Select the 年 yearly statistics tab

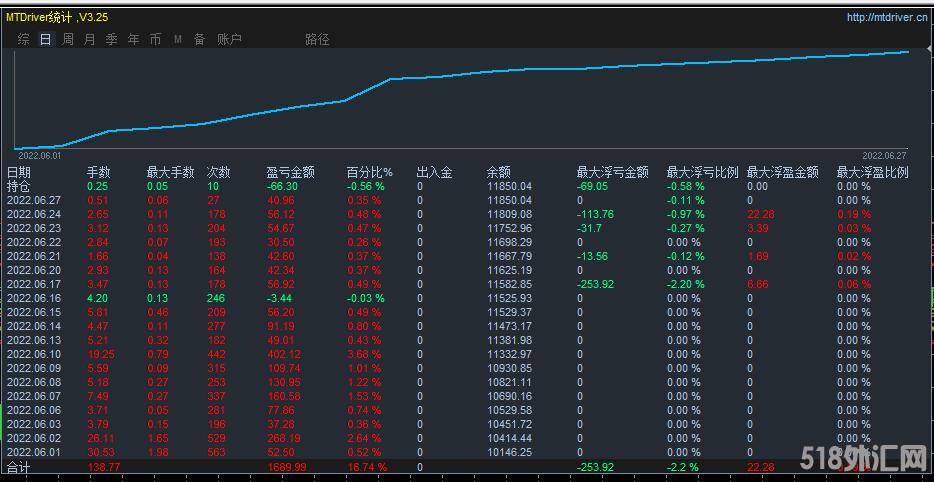(133, 40)
